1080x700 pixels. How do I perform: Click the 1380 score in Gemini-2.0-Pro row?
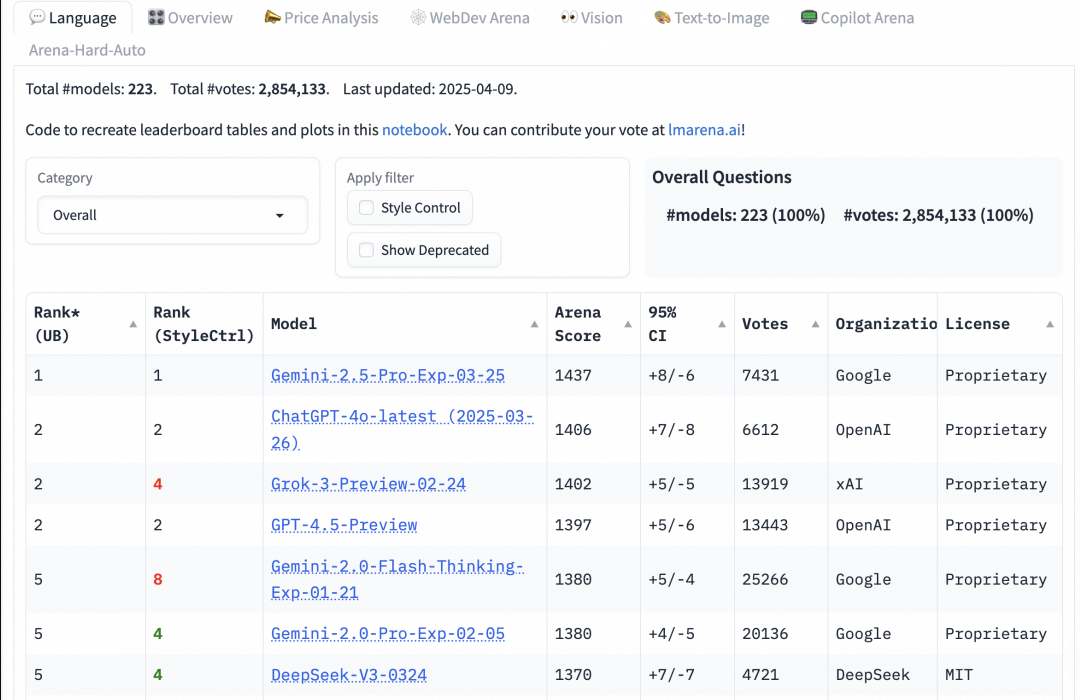[573, 634]
